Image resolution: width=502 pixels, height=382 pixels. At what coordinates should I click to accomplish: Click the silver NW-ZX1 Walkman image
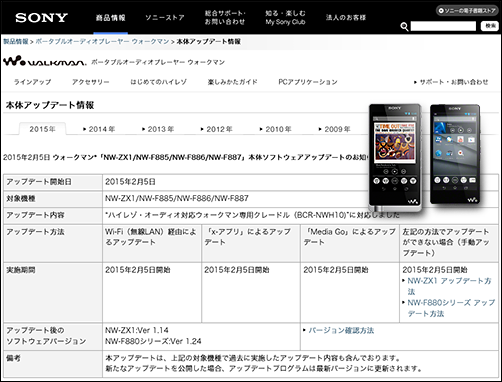tap(395, 157)
